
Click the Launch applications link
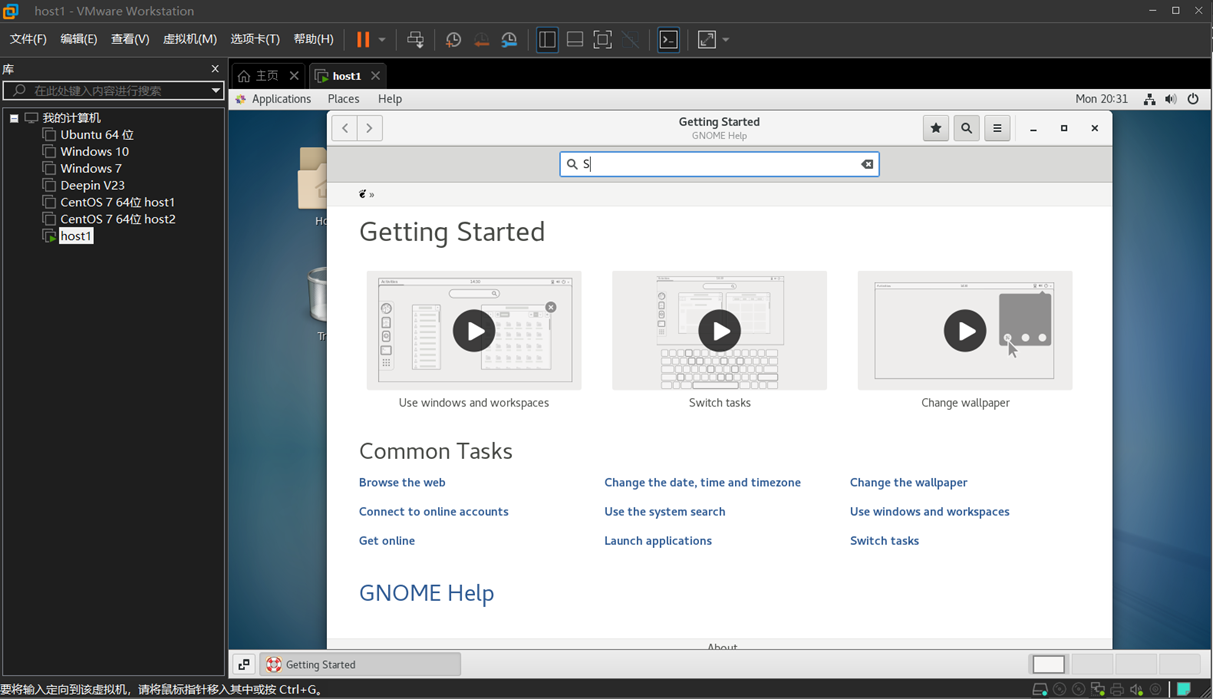tap(658, 541)
